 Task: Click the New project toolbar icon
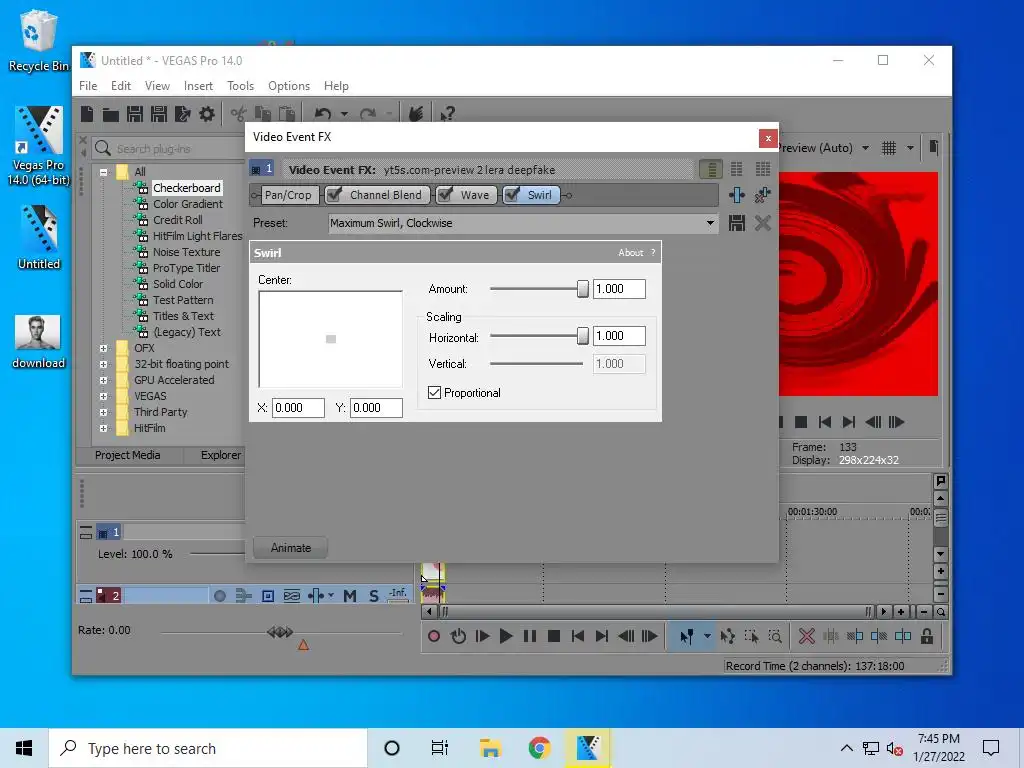coord(87,114)
